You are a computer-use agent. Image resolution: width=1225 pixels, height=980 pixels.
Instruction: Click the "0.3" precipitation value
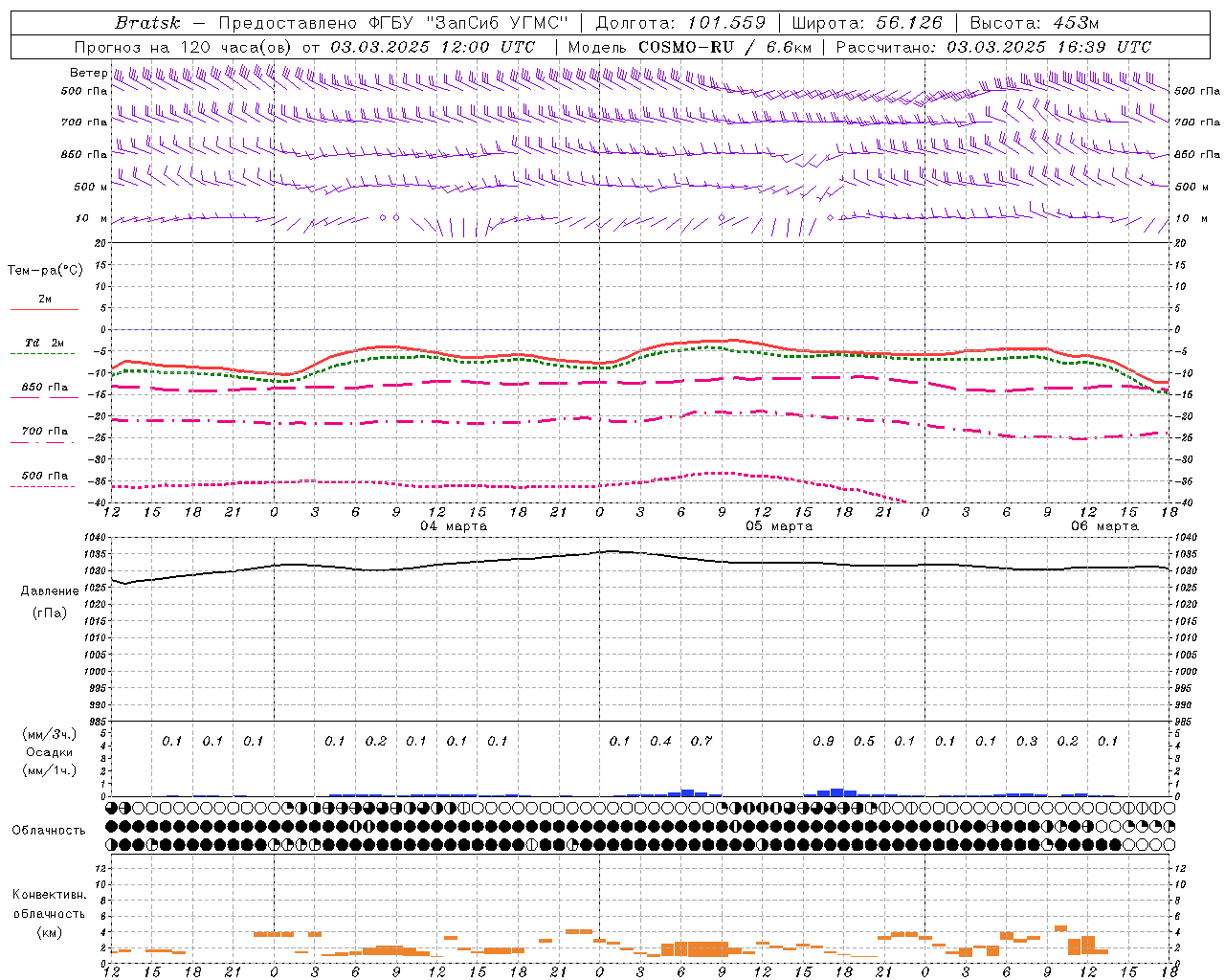tap(1027, 741)
